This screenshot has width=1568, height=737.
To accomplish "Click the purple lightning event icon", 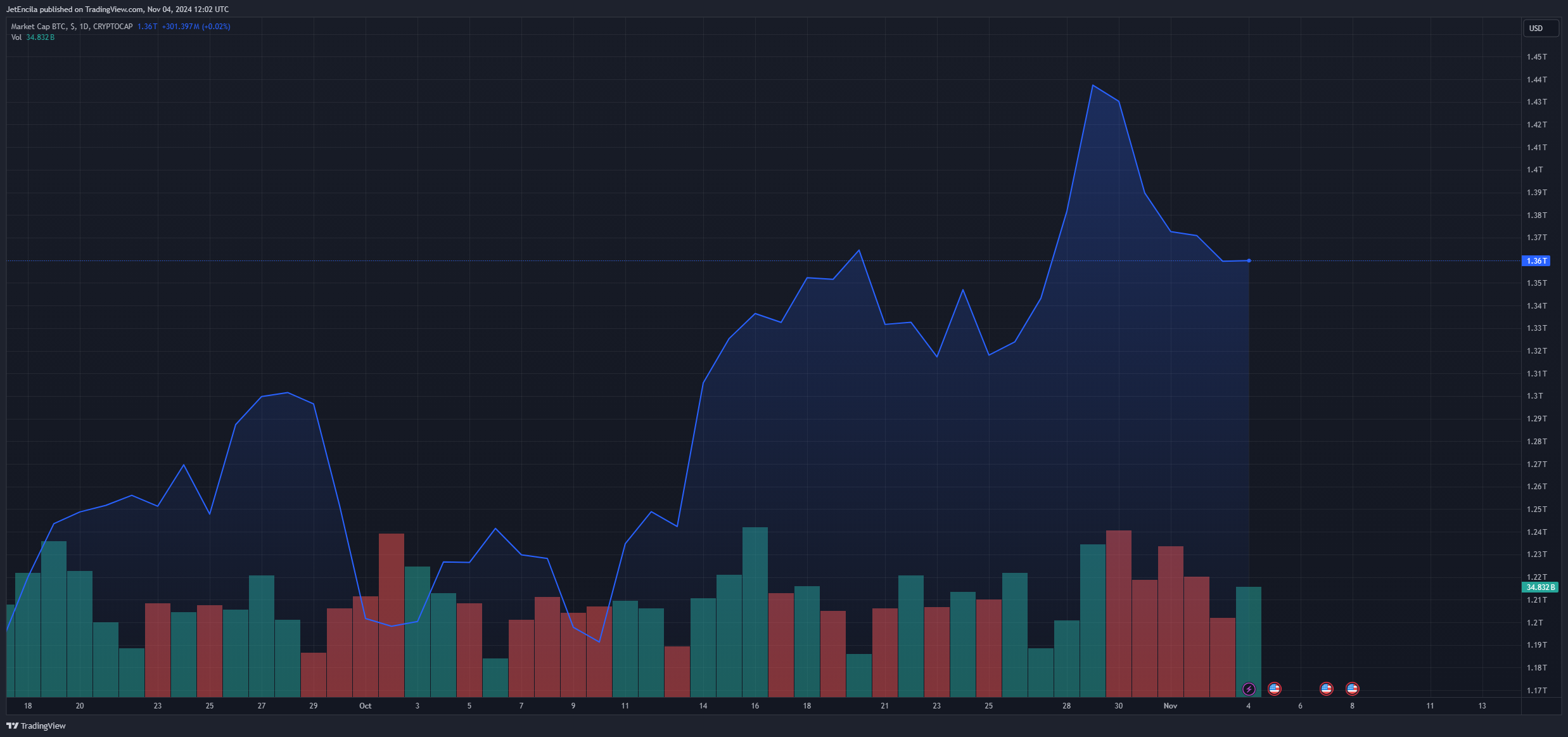I will [x=1248, y=689].
